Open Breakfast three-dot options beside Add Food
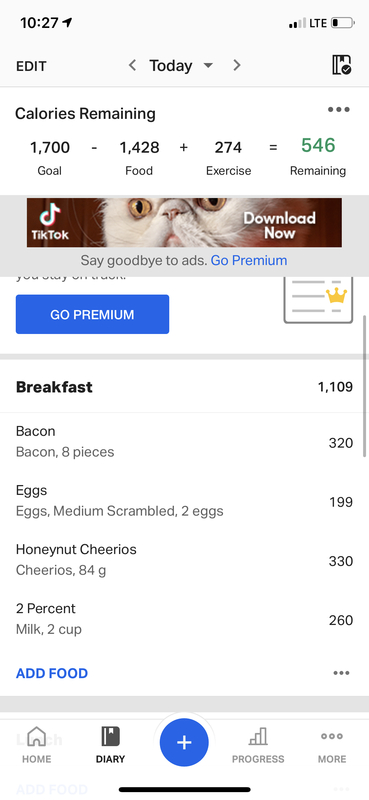The image size is (369, 800). pyautogui.click(x=341, y=673)
